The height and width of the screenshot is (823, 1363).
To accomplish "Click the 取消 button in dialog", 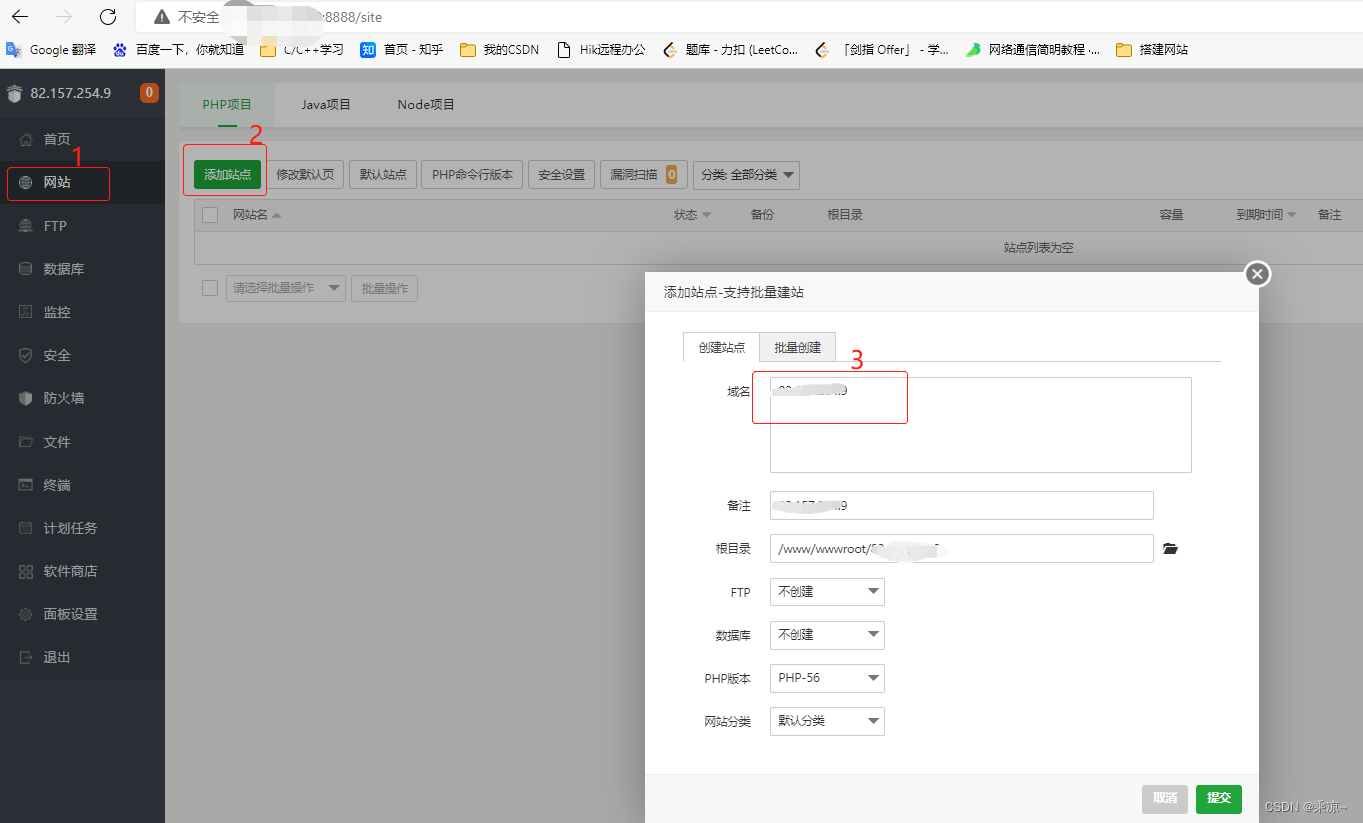I will coord(1165,798).
